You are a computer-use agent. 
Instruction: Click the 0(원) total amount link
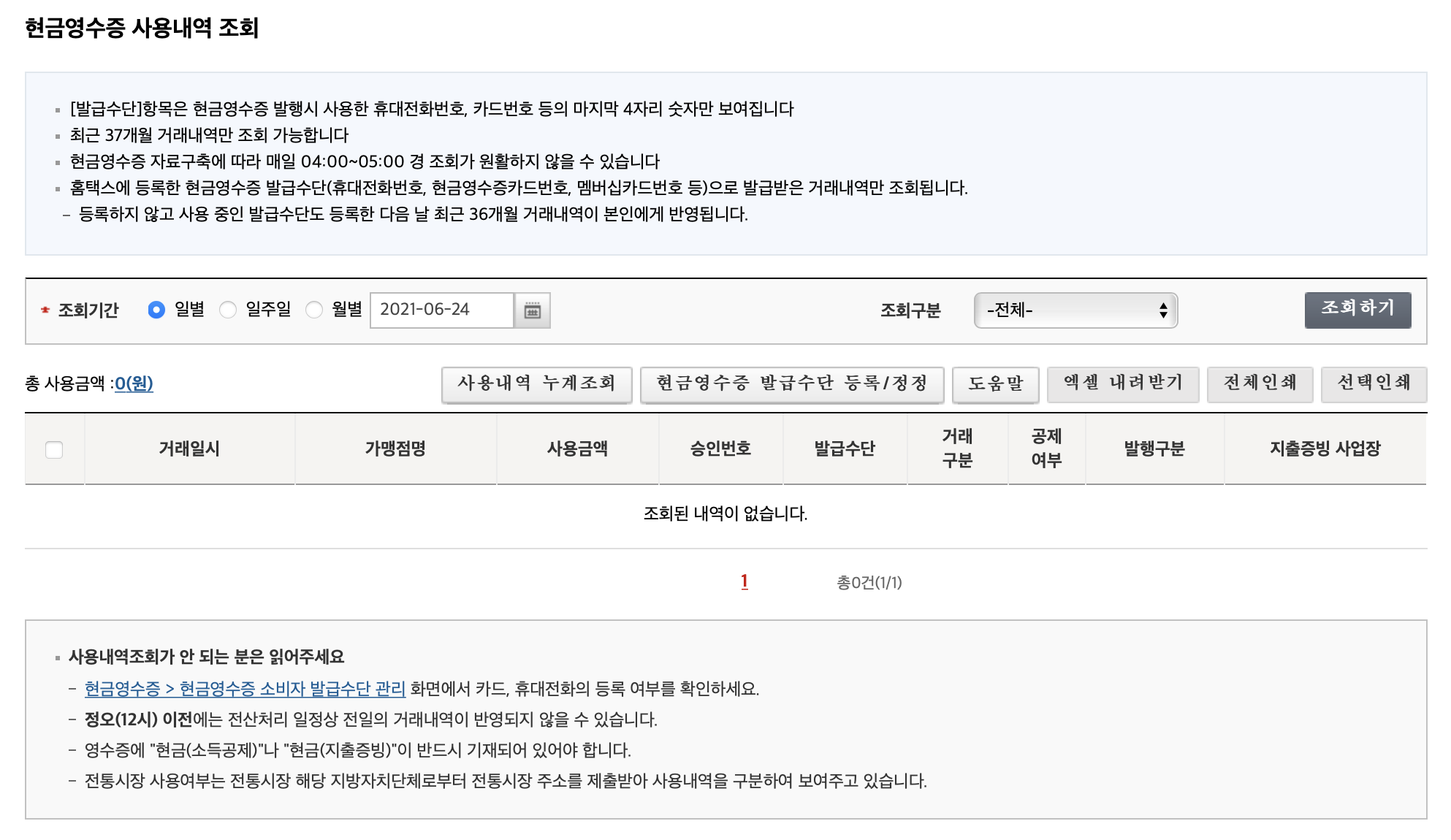click(x=134, y=383)
